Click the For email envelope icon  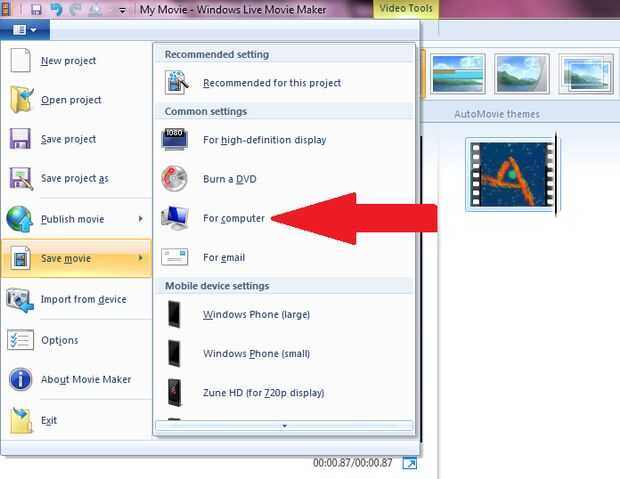(174, 257)
